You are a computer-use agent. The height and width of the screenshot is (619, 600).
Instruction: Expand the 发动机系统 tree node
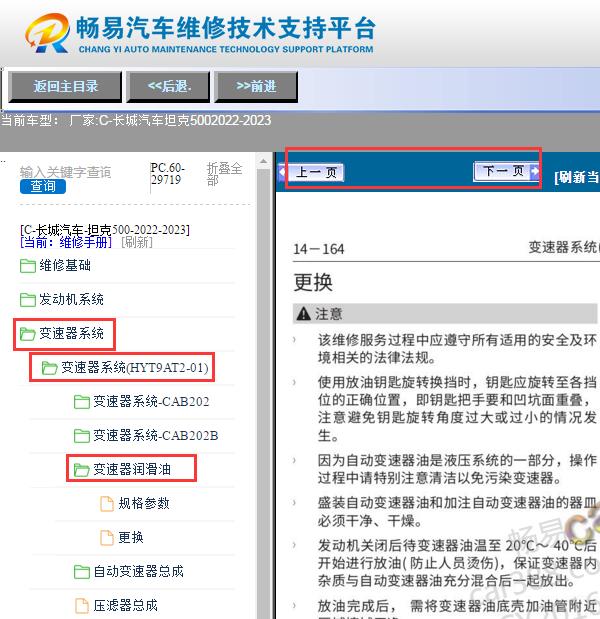(x=71, y=299)
